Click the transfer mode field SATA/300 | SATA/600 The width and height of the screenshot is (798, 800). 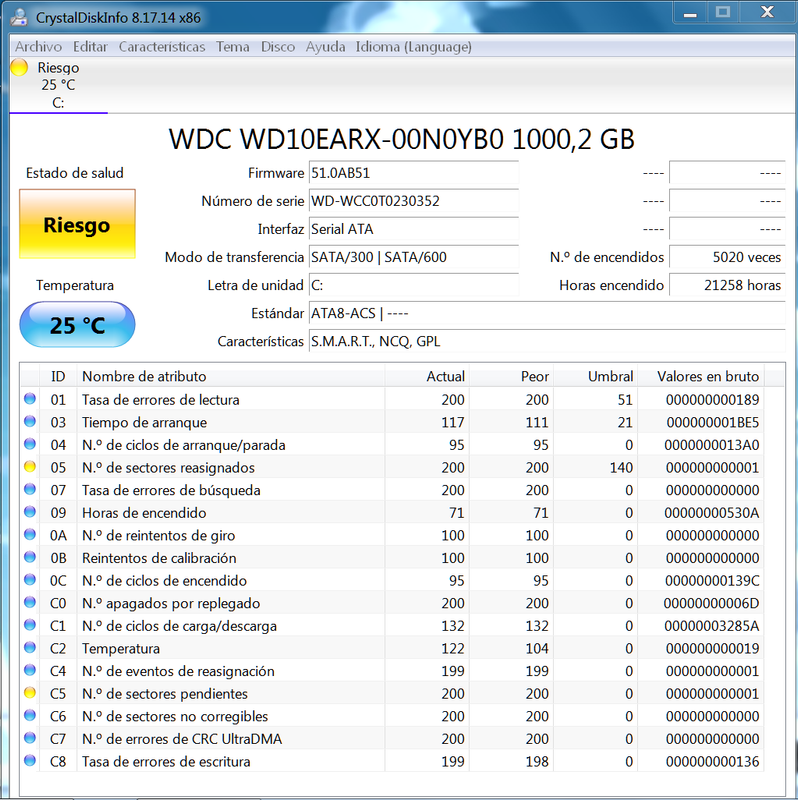(x=414, y=257)
